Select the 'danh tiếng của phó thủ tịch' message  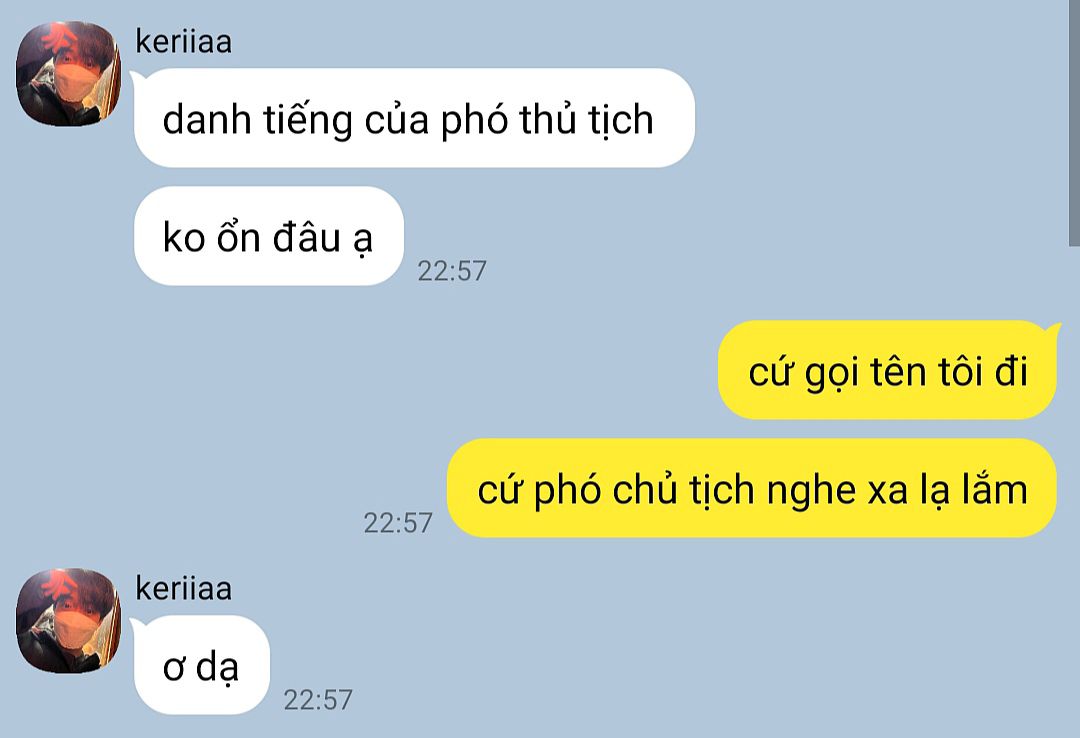pyautogui.click(x=414, y=118)
